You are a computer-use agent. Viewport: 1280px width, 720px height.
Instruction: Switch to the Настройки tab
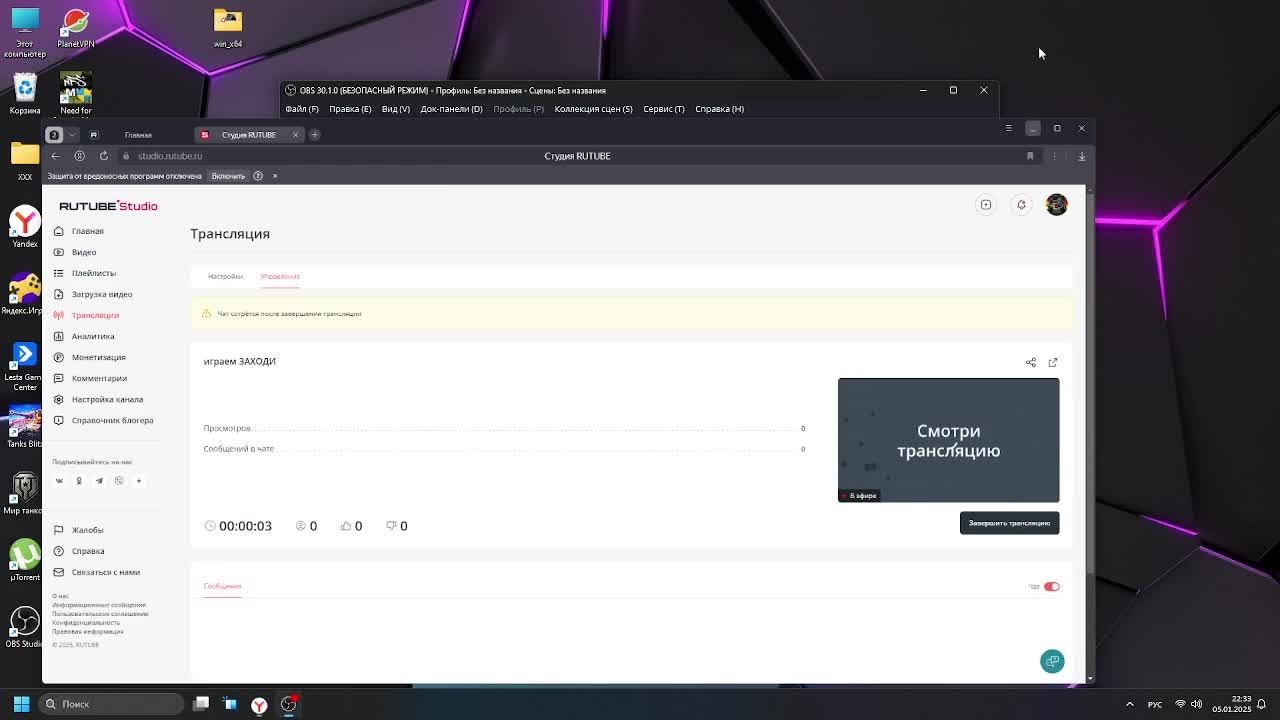(x=225, y=276)
